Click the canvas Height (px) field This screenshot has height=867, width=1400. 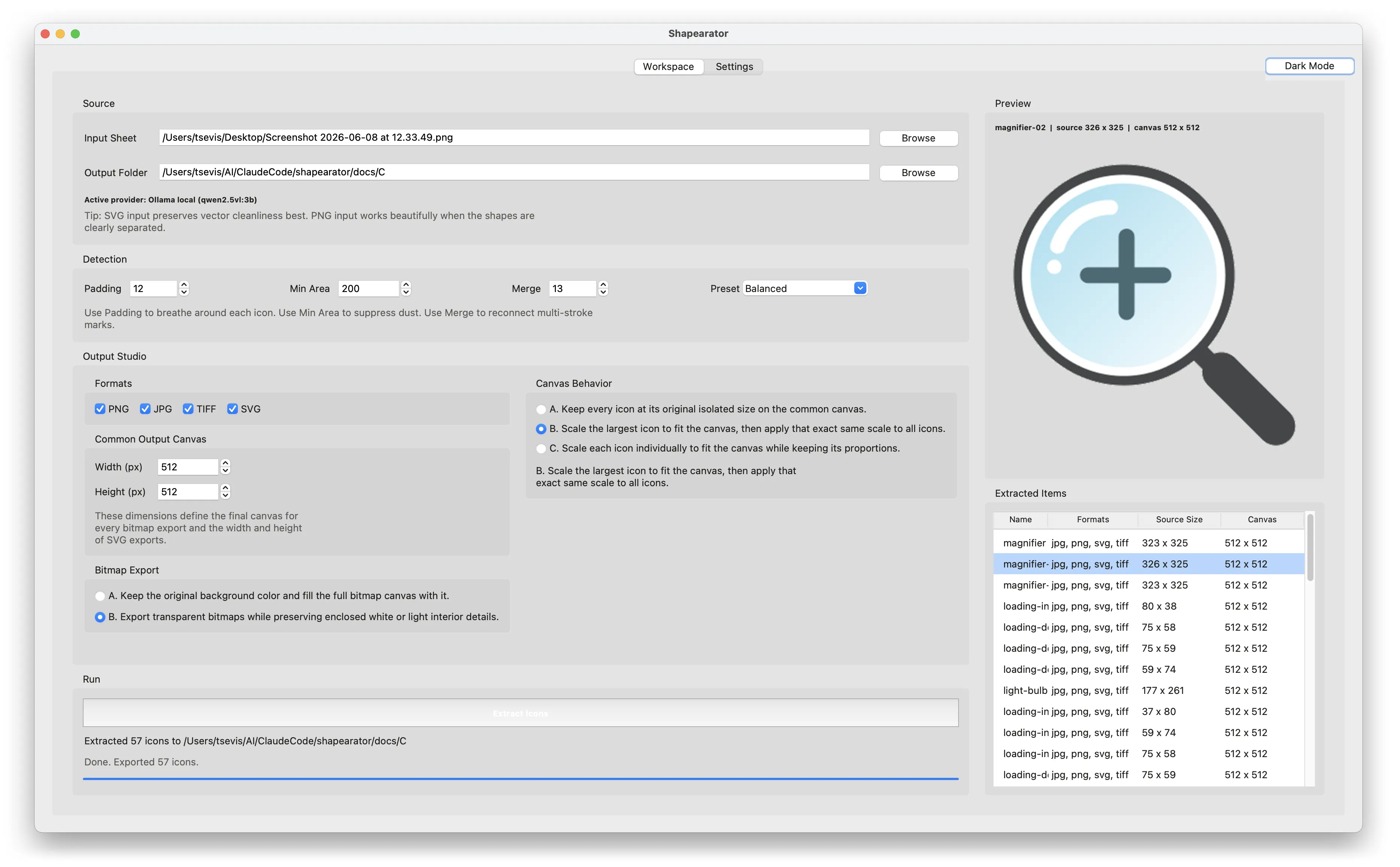pyautogui.click(x=188, y=491)
